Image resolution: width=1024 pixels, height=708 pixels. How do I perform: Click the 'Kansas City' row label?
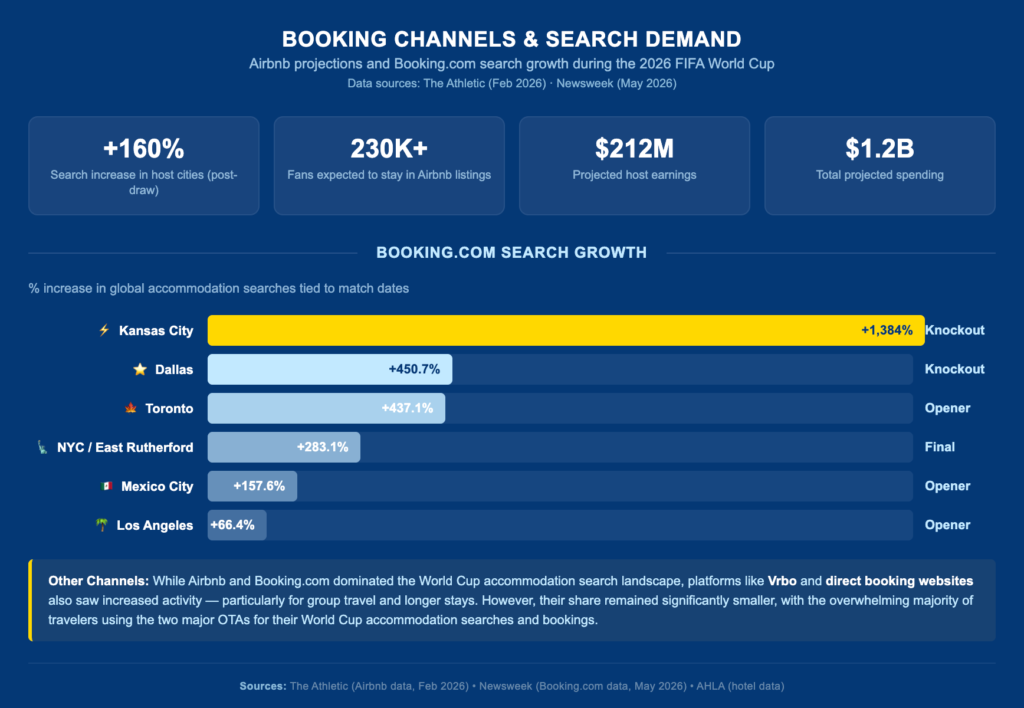[x=156, y=330]
